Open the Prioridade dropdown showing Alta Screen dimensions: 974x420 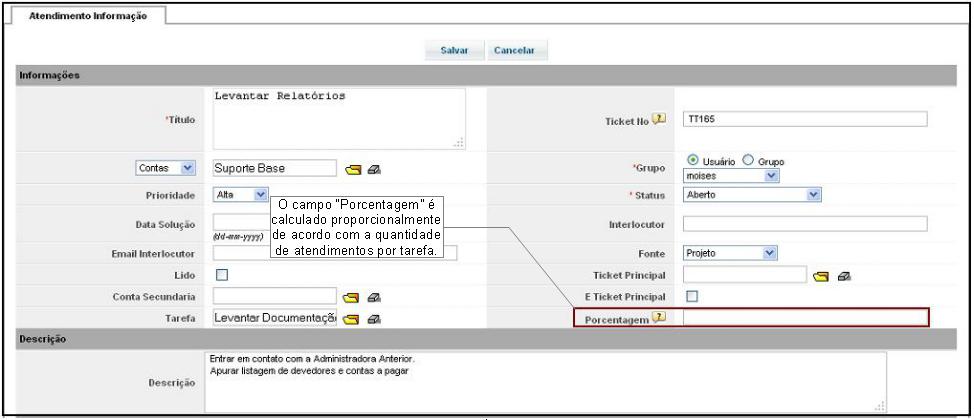(x=241, y=194)
